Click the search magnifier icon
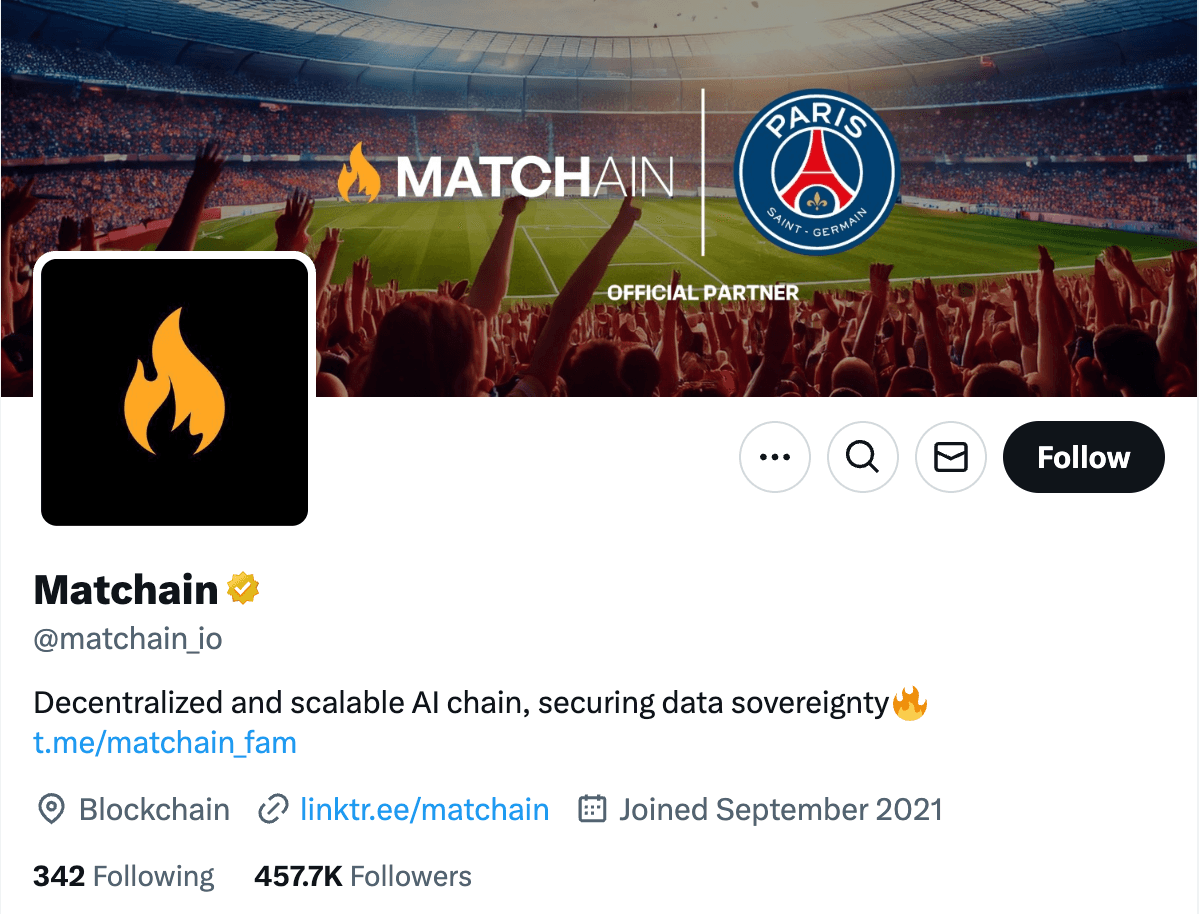Viewport: 1200px width, 914px height. [x=862, y=457]
